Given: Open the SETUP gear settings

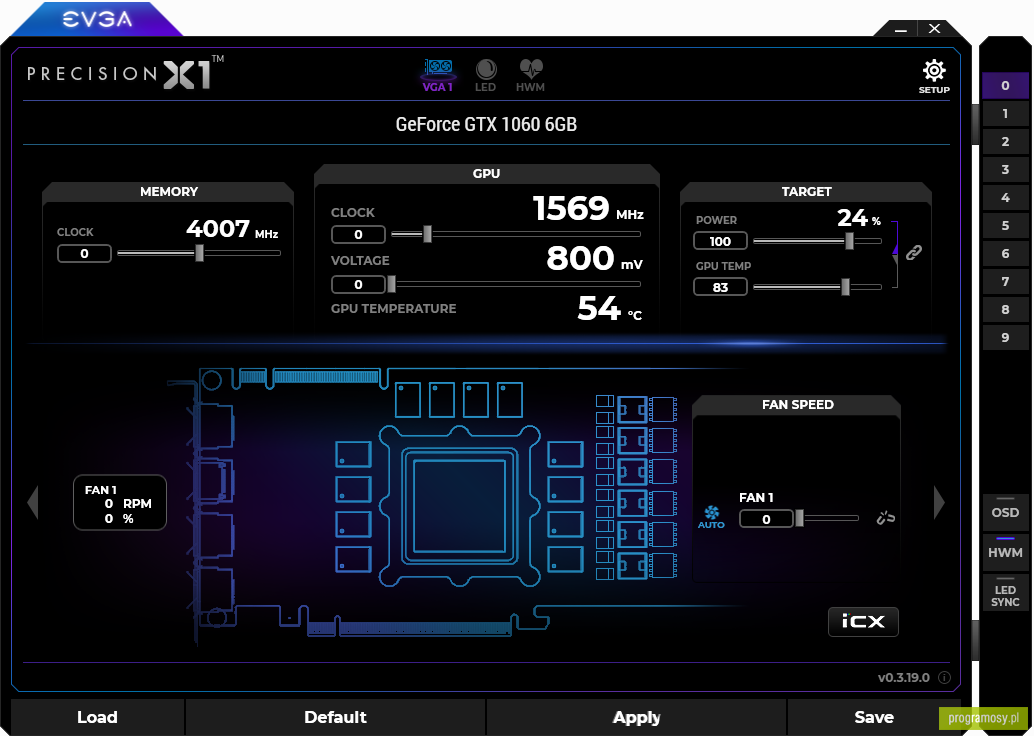Looking at the screenshot, I should (934, 77).
